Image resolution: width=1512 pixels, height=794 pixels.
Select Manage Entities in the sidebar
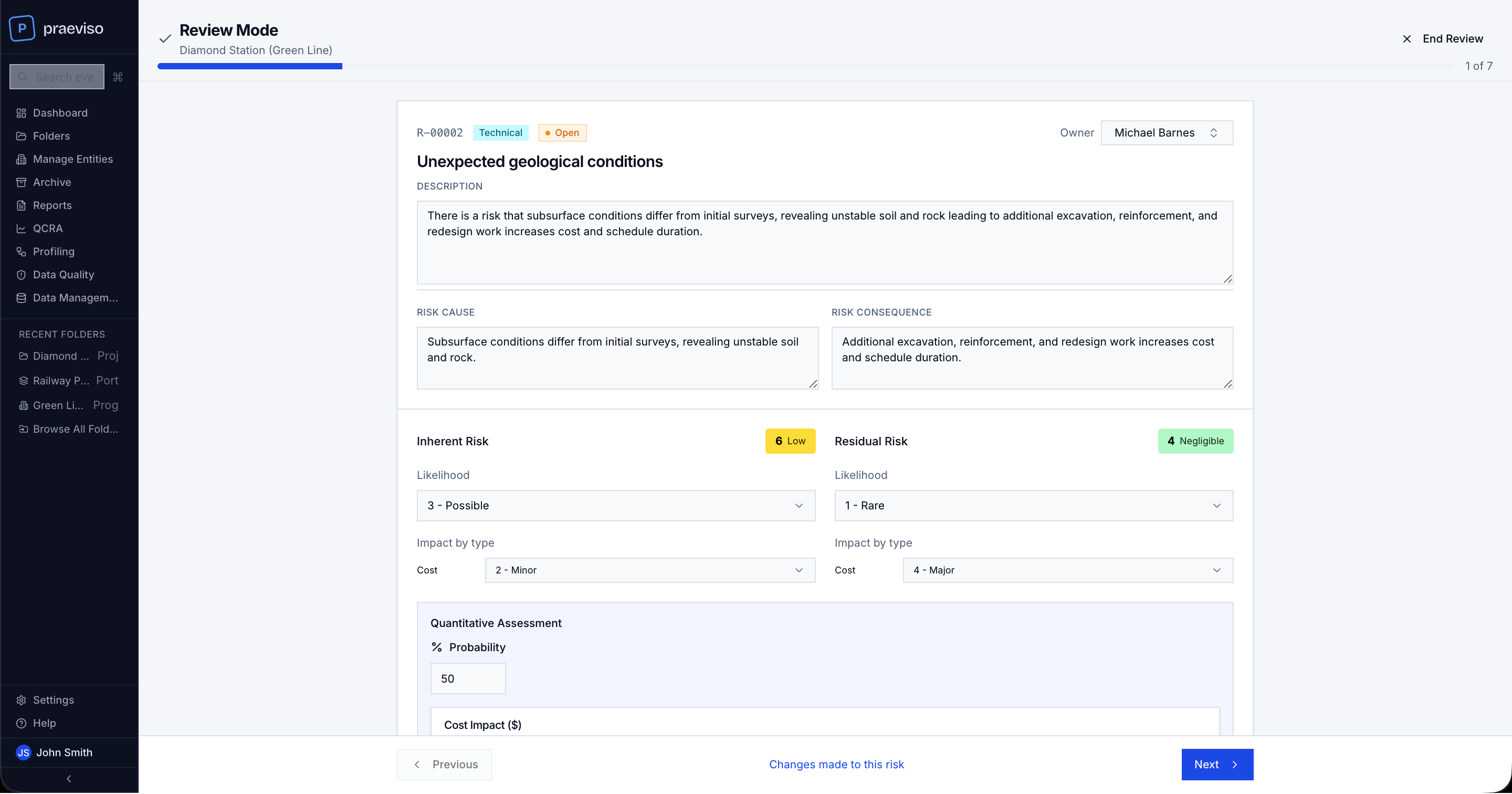[72, 159]
